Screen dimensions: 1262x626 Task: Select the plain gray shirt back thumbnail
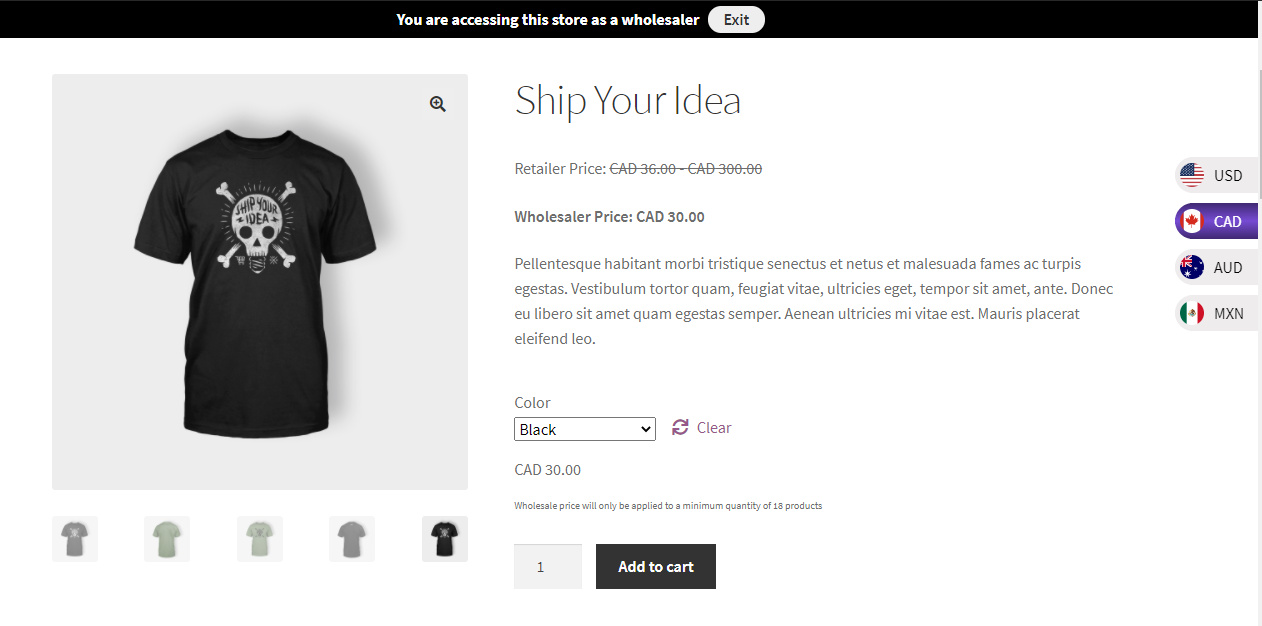coord(352,539)
